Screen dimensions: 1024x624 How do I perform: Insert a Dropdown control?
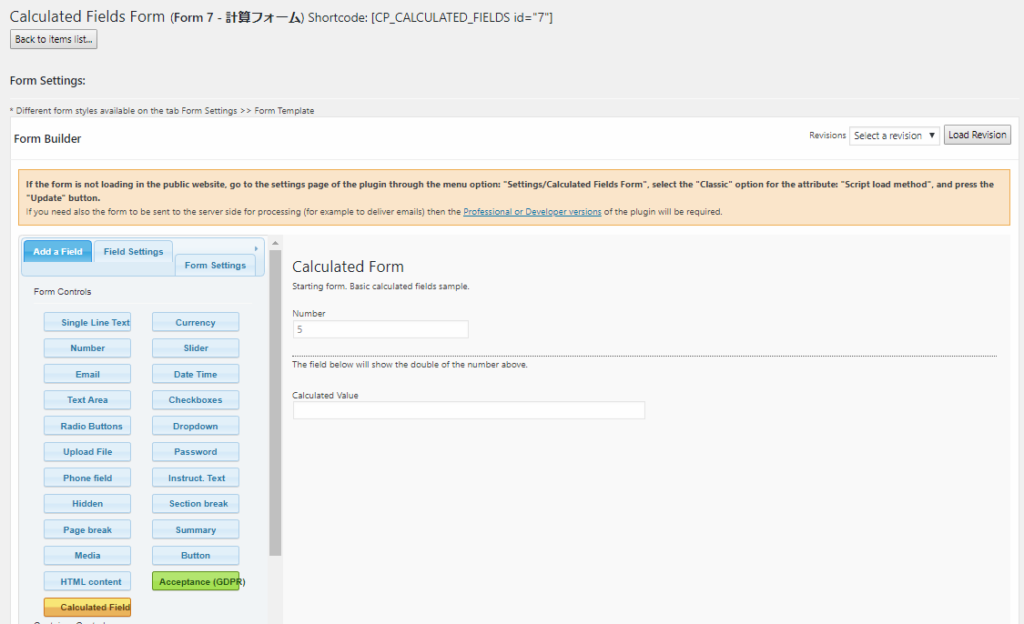click(x=195, y=426)
